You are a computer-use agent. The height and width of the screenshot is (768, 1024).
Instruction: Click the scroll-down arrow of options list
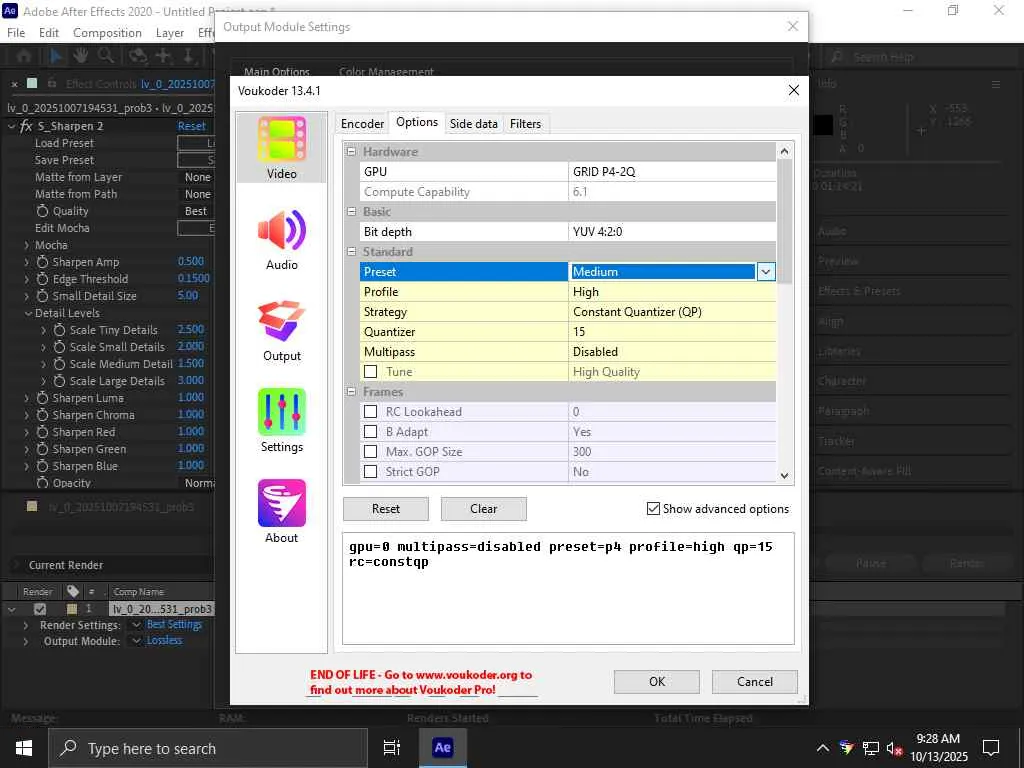784,475
